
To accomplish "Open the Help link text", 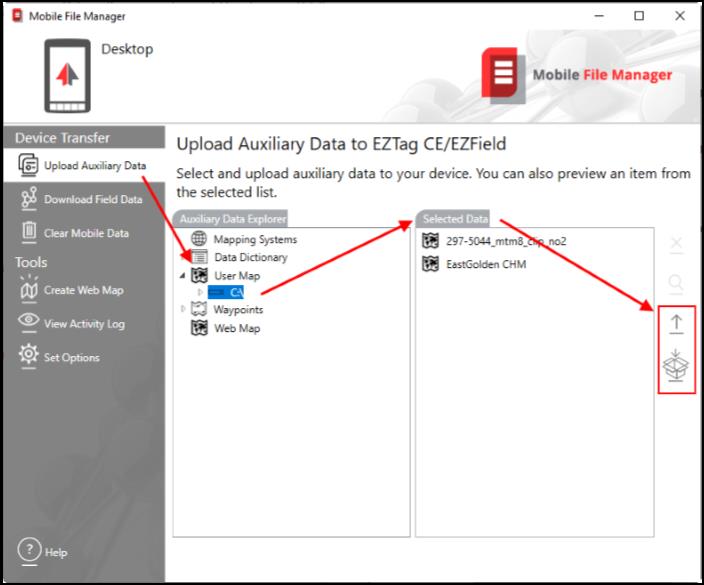I will tap(56, 552).
